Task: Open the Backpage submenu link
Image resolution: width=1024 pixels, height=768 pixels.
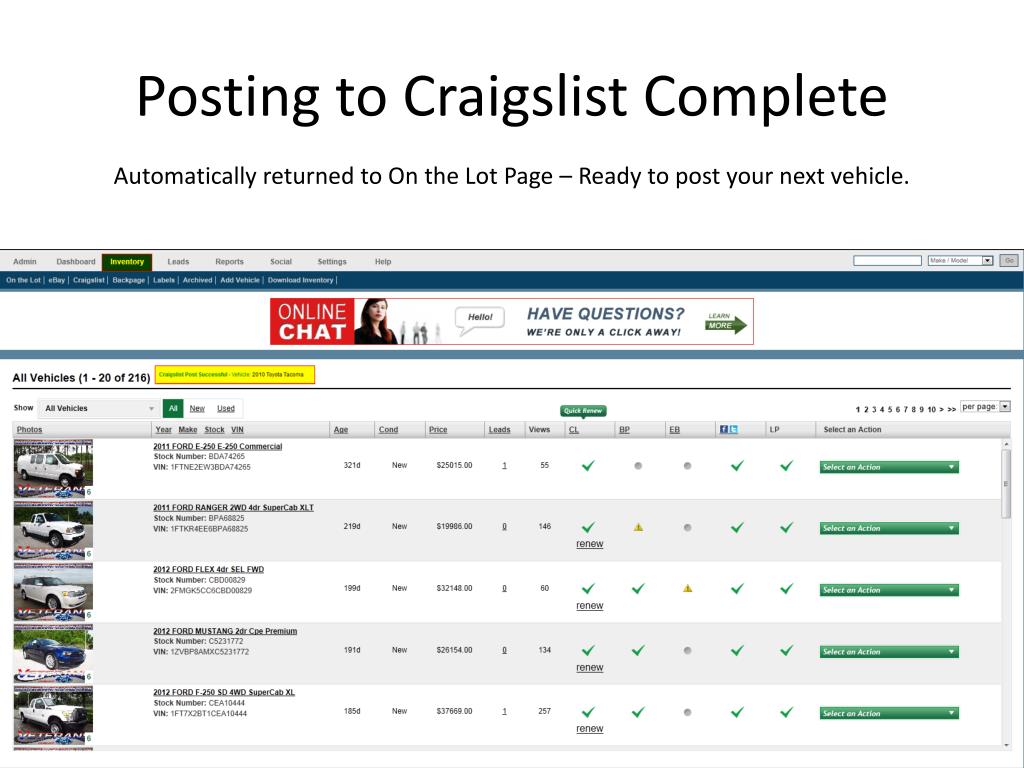Action: pyautogui.click(x=129, y=280)
